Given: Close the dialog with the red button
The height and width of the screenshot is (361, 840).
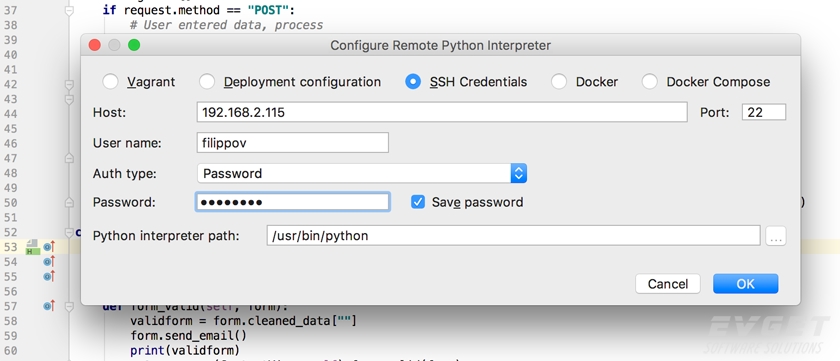Looking at the screenshot, I should [x=95, y=46].
